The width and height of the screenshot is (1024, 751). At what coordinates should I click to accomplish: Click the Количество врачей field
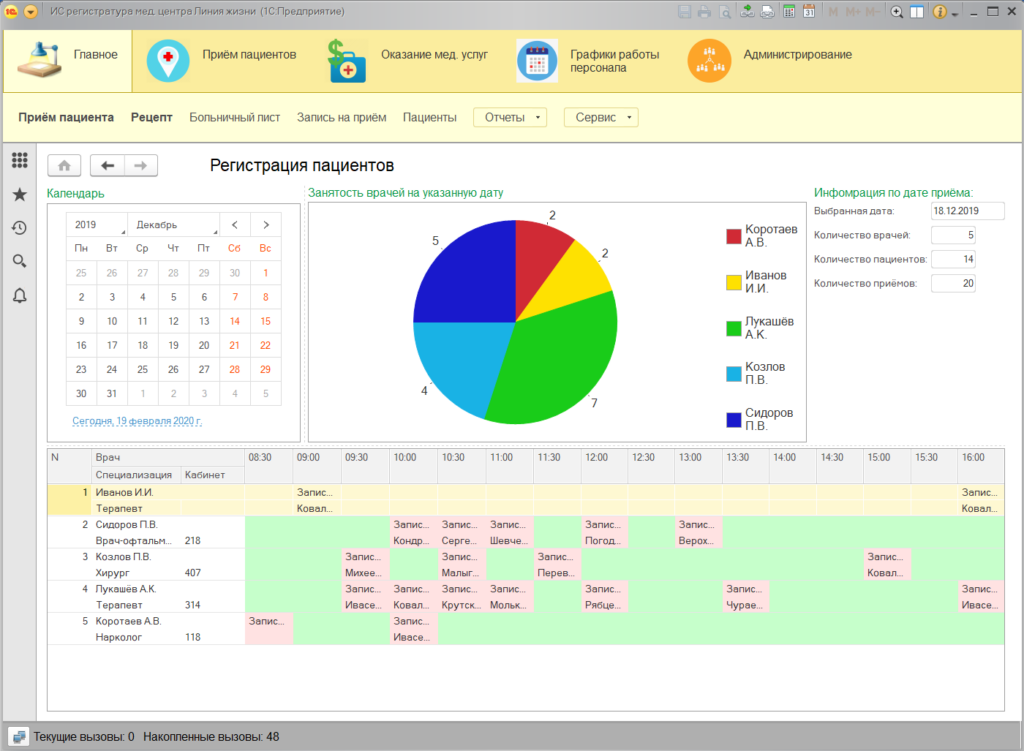[953, 235]
